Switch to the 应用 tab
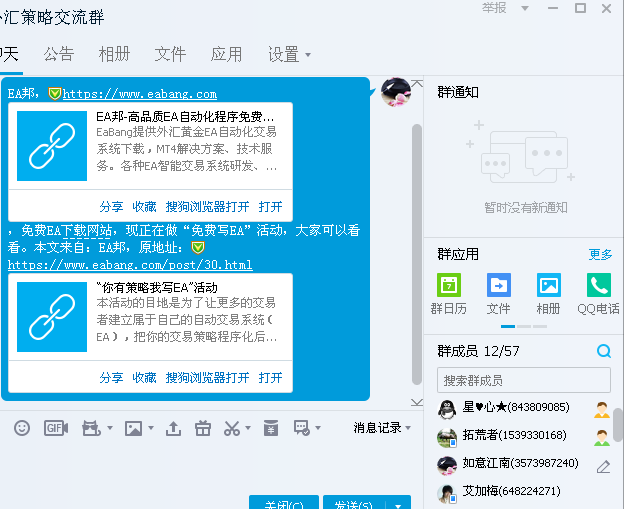Screen dimensions: 633x509 pyautogui.click(x=226, y=54)
